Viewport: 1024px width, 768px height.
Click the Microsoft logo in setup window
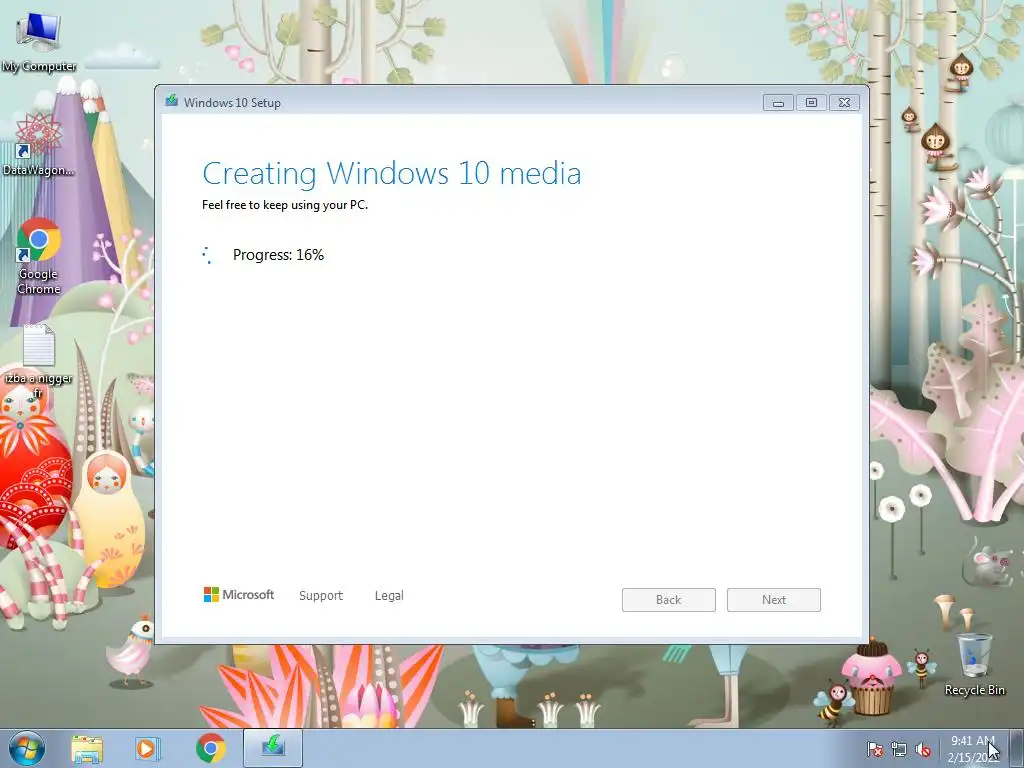coord(238,595)
